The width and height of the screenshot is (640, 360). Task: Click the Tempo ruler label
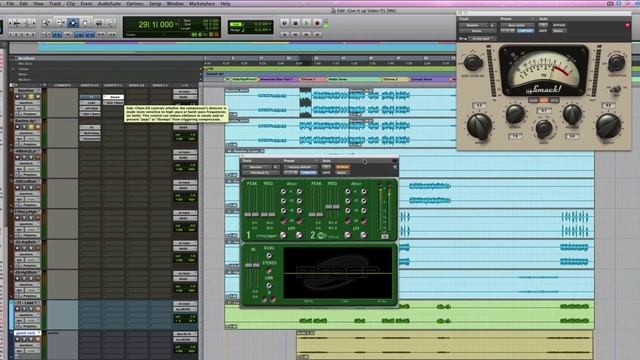(x=23, y=69)
